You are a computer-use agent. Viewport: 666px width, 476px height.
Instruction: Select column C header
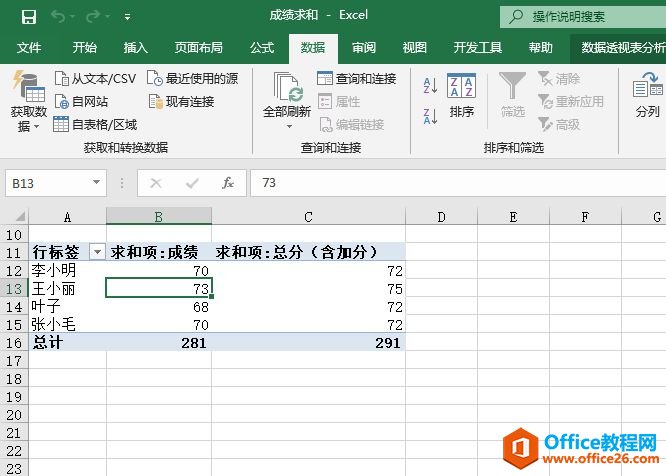tap(308, 217)
